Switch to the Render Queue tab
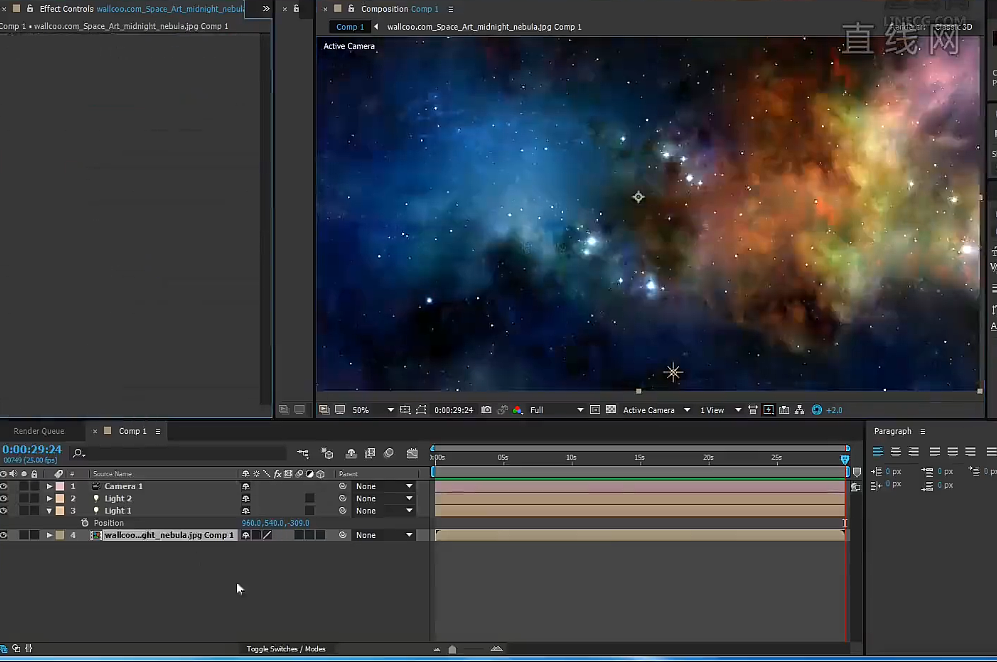The height and width of the screenshot is (662, 997). 39,431
